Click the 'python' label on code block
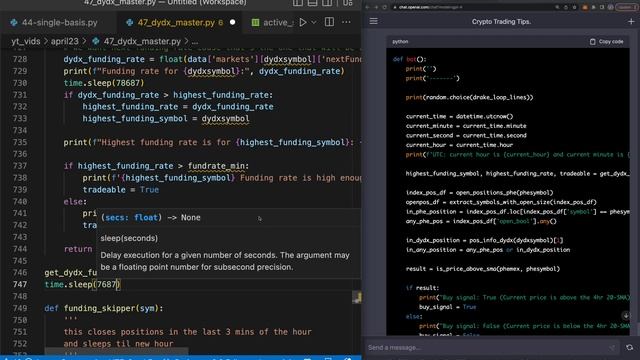 [x=400, y=41]
